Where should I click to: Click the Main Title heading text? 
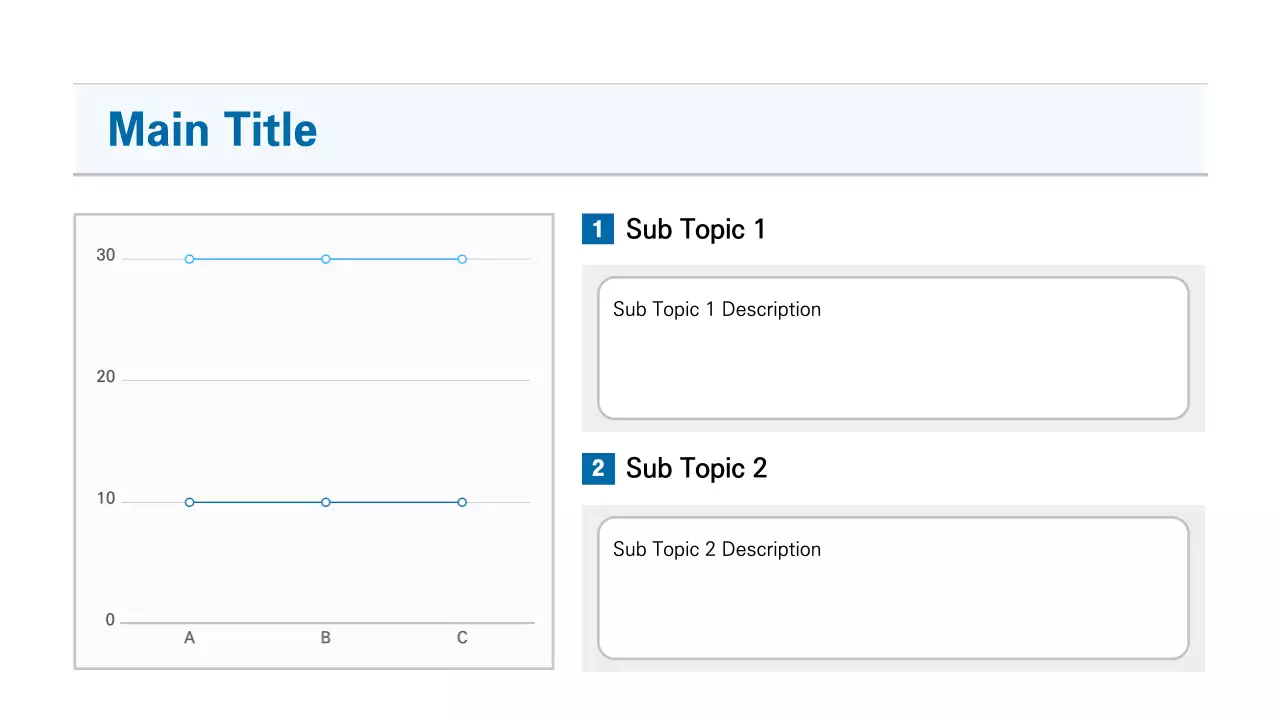click(212, 130)
